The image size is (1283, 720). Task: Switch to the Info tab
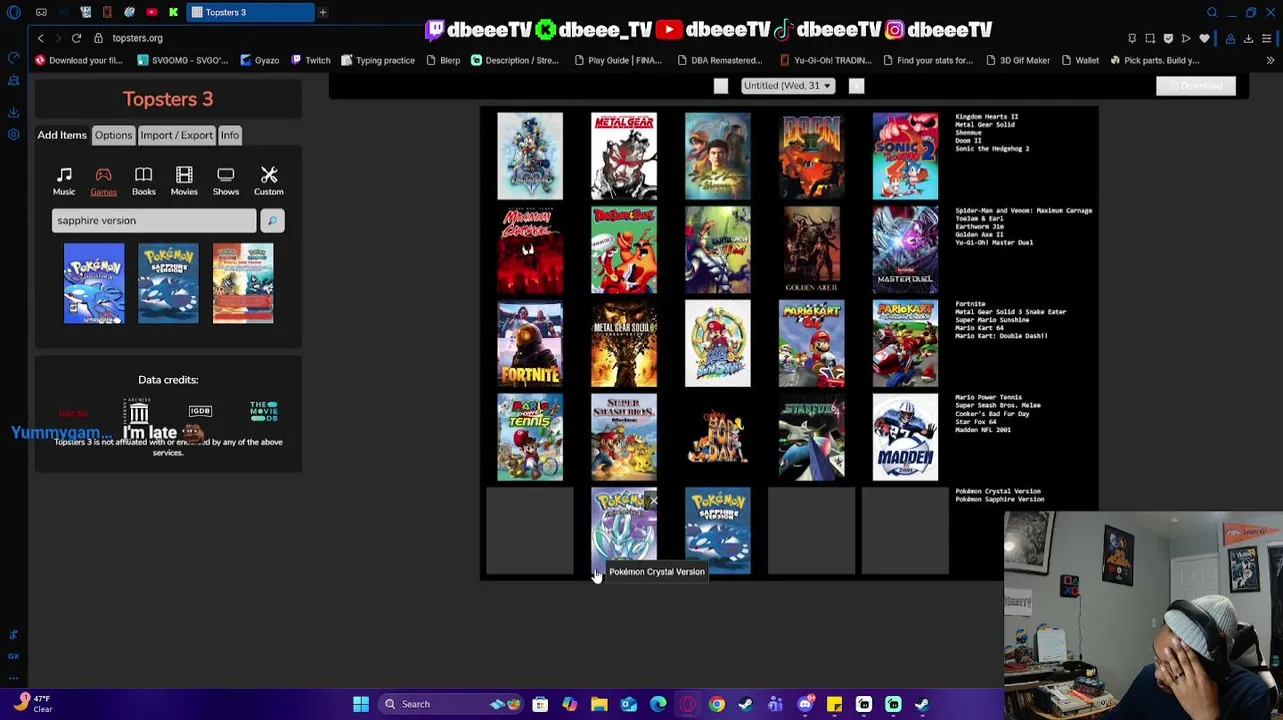pyautogui.click(x=229, y=135)
